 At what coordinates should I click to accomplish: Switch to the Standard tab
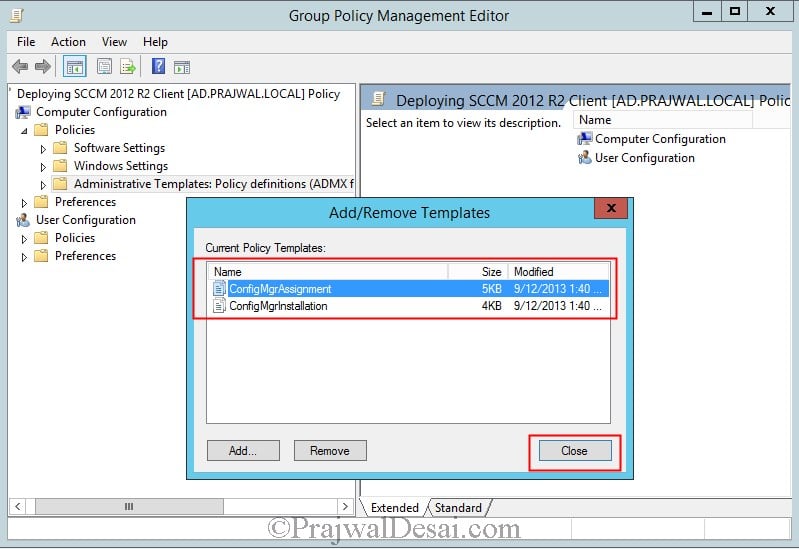point(458,508)
